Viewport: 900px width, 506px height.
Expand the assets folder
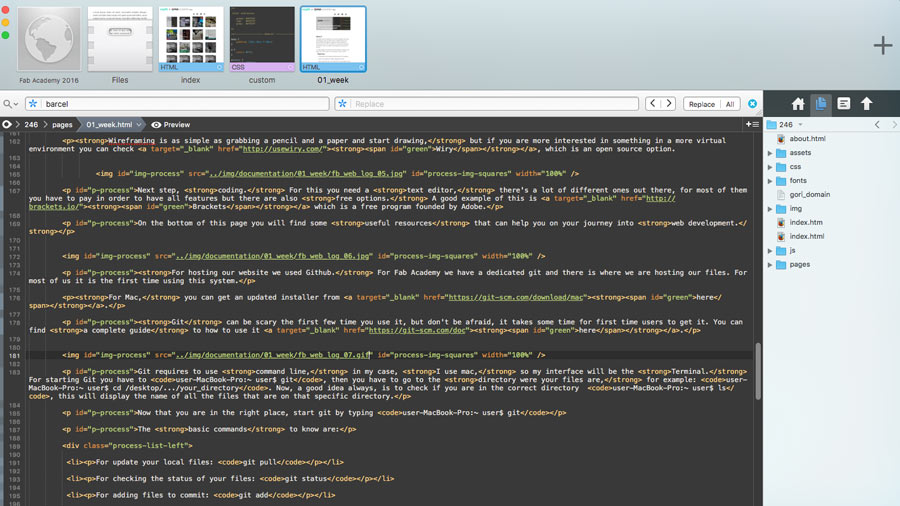coord(770,153)
